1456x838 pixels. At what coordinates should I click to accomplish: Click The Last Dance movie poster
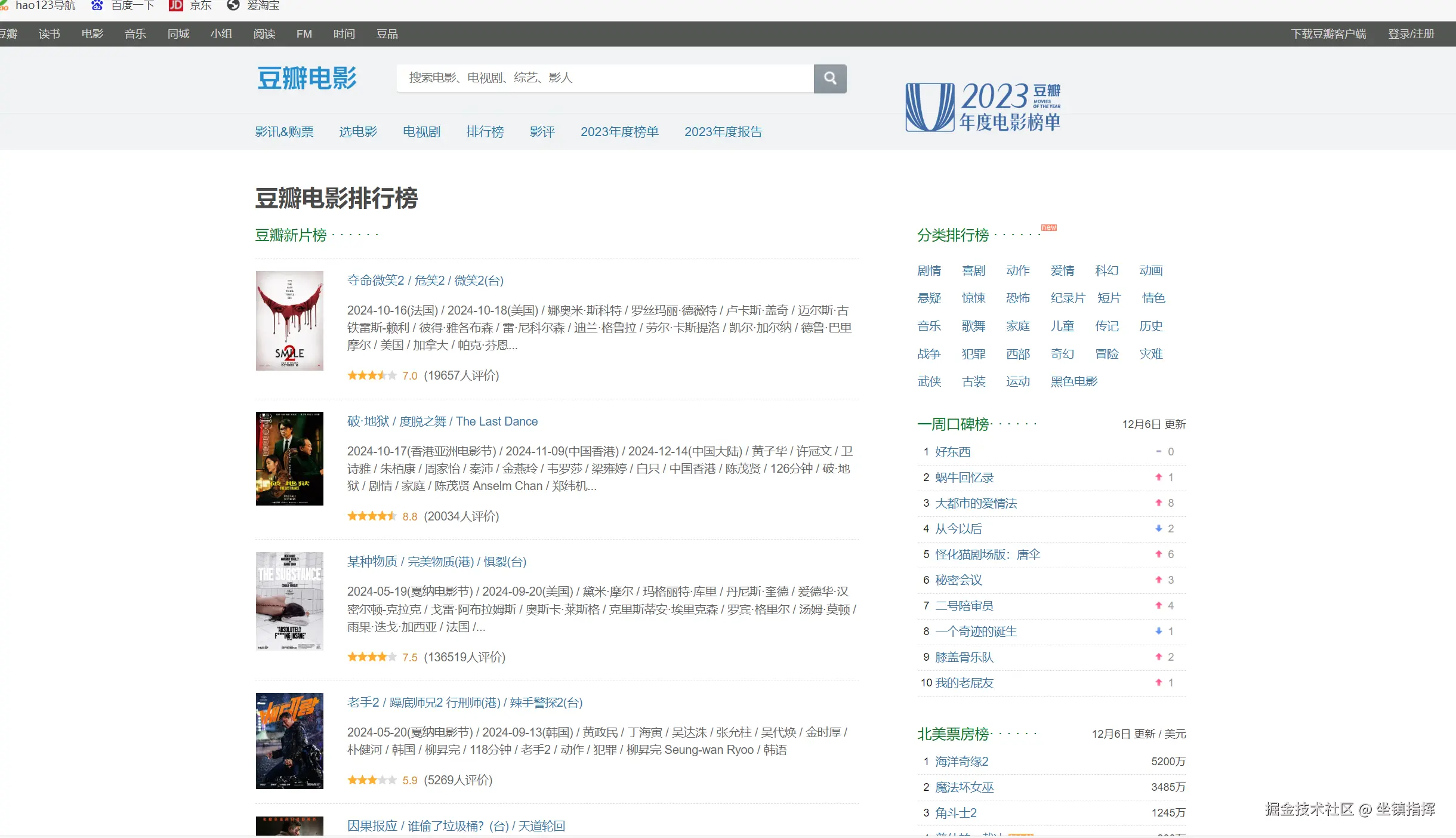[289, 458]
